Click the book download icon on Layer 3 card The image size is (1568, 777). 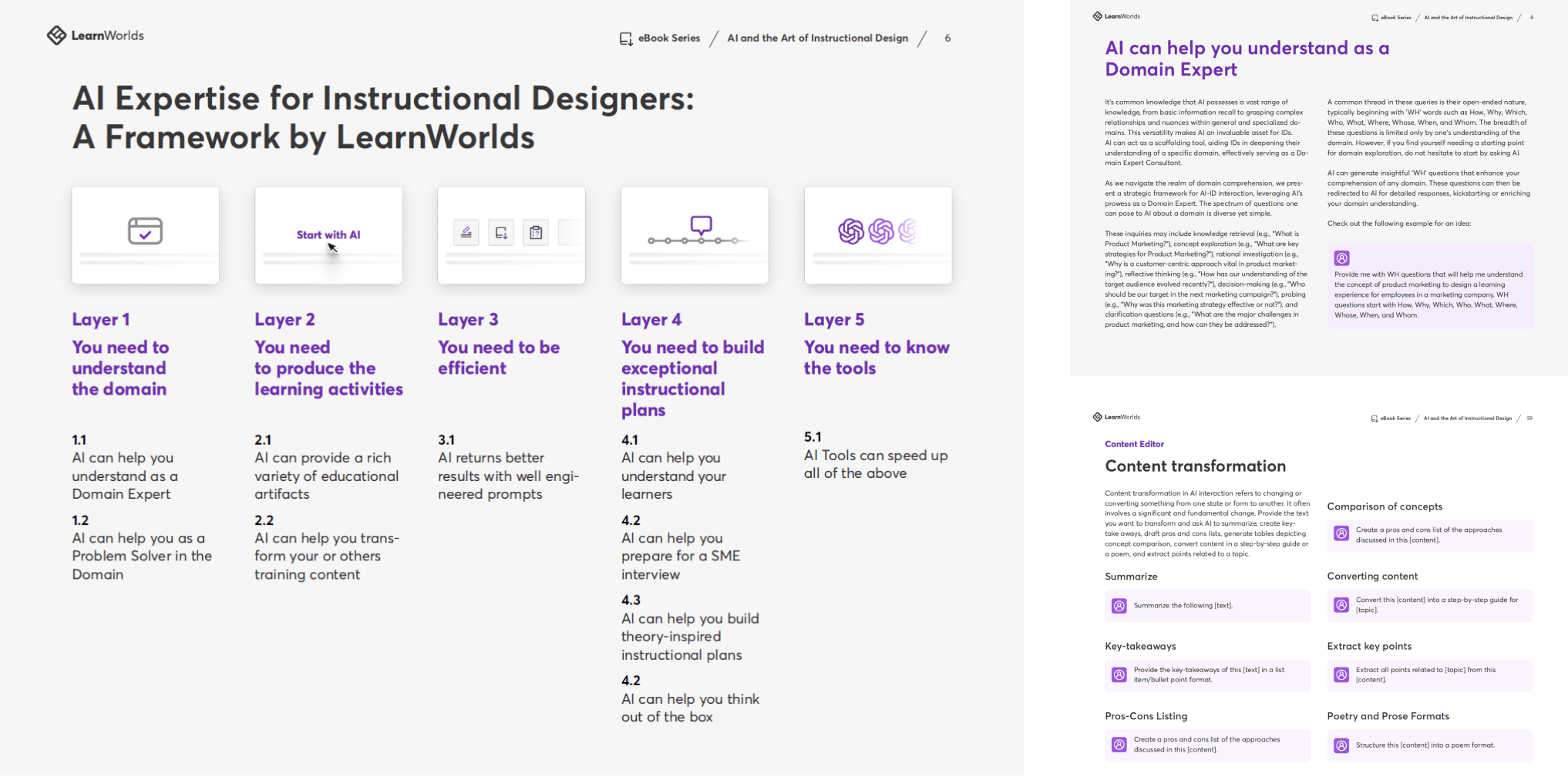[x=501, y=232]
